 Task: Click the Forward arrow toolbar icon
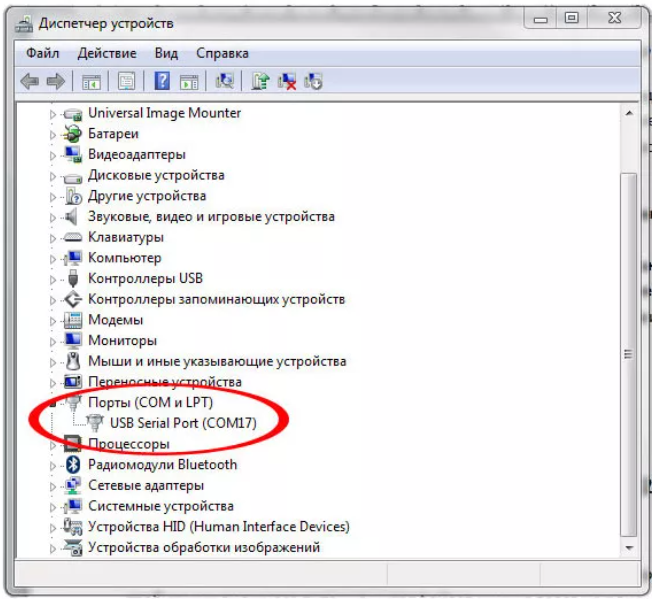pyautogui.click(x=56, y=81)
